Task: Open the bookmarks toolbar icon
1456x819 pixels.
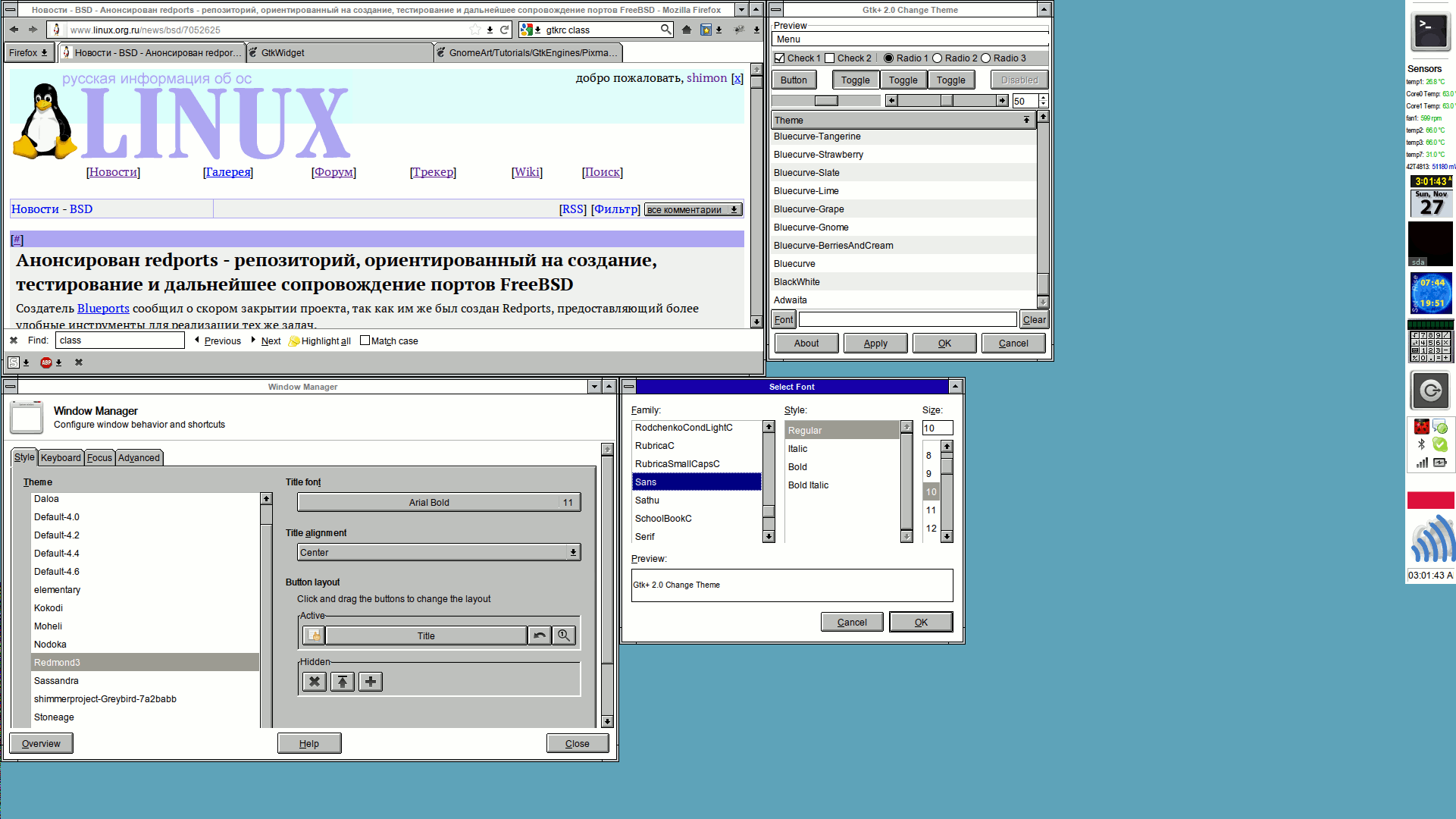Action: 706,30
